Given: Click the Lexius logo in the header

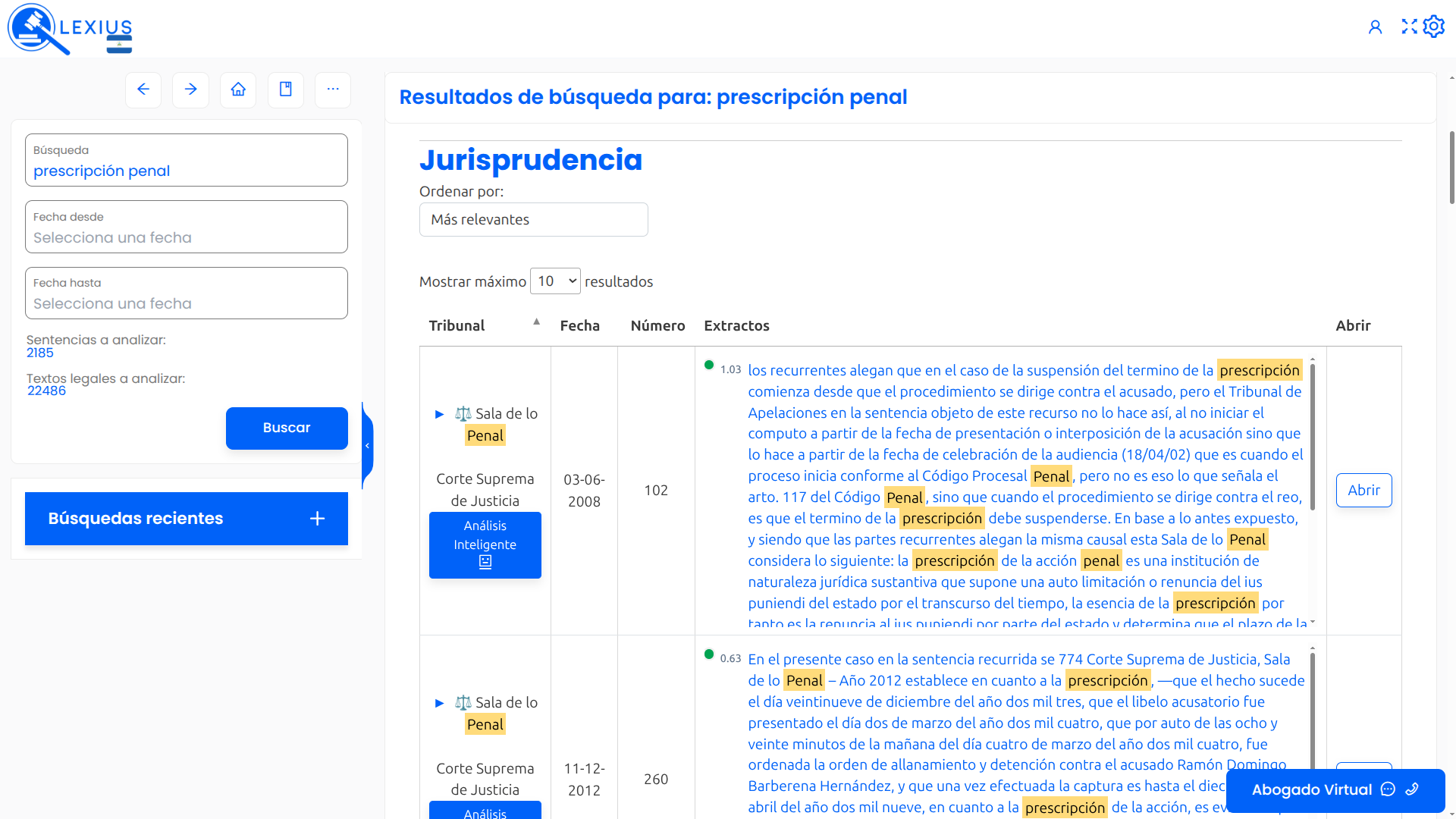Looking at the screenshot, I should coord(70,29).
